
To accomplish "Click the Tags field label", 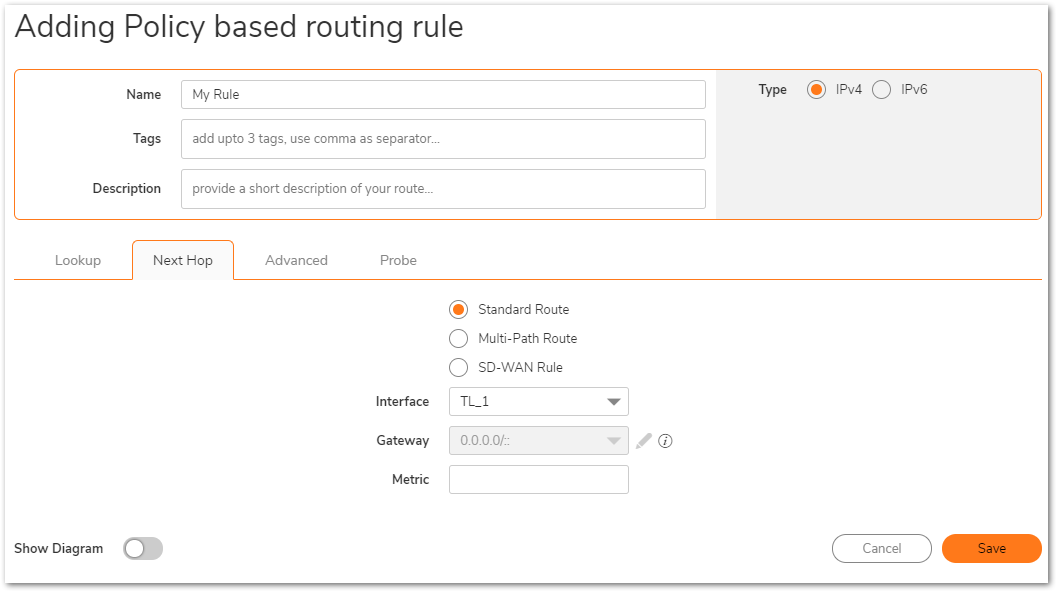I will tap(147, 139).
